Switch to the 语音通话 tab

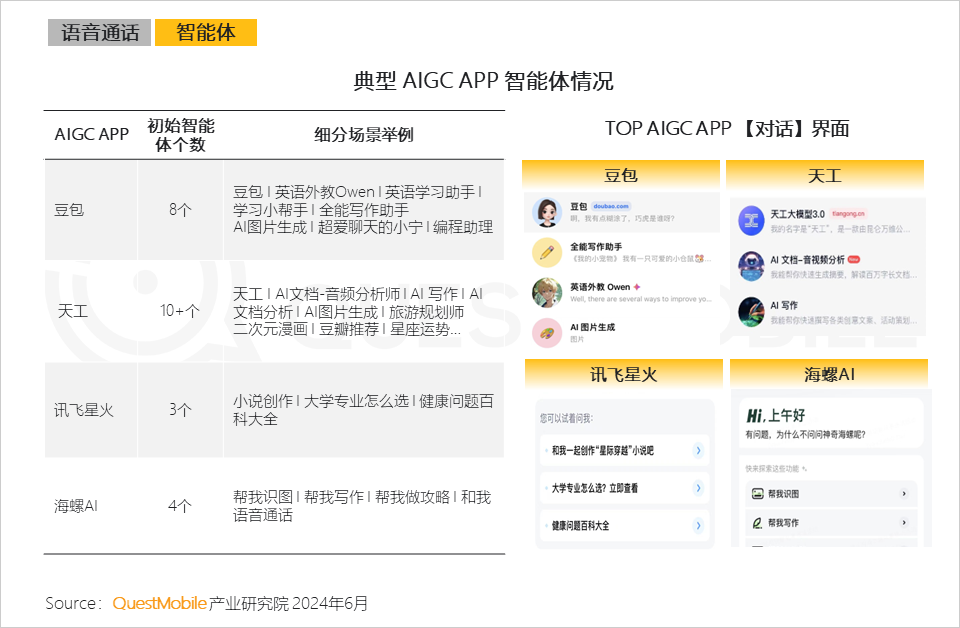(99, 32)
